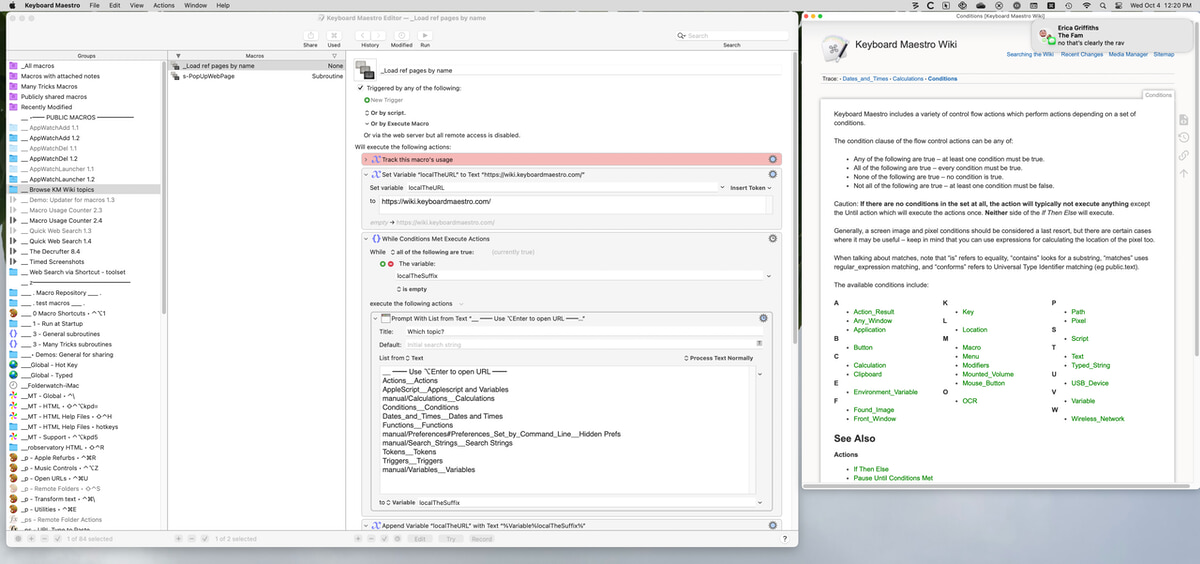Open the Recent Changes wiki link

coord(1080,54)
